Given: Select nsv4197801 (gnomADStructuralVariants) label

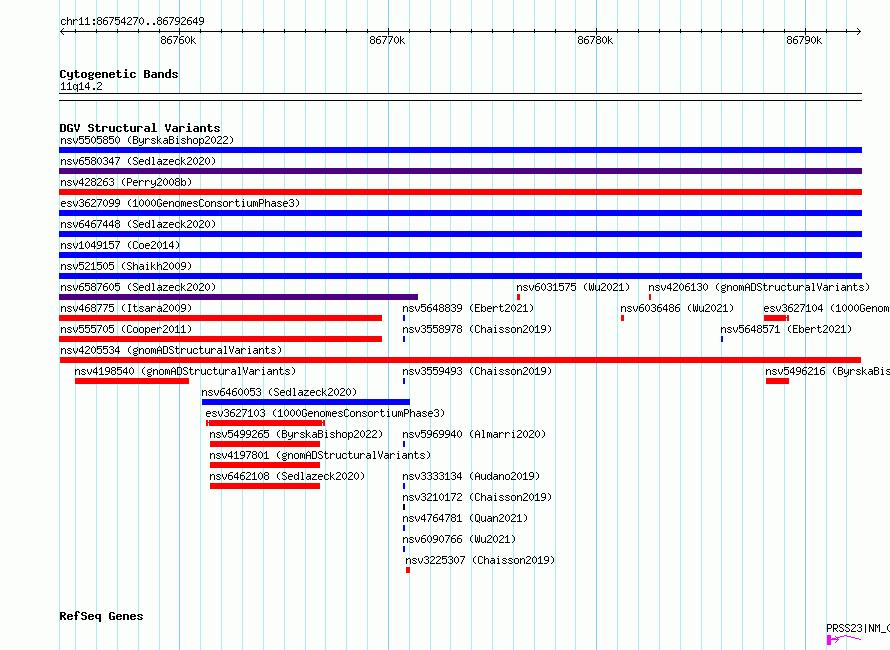Looking at the screenshot, I should pyautogui.click(x=320, y=455).
